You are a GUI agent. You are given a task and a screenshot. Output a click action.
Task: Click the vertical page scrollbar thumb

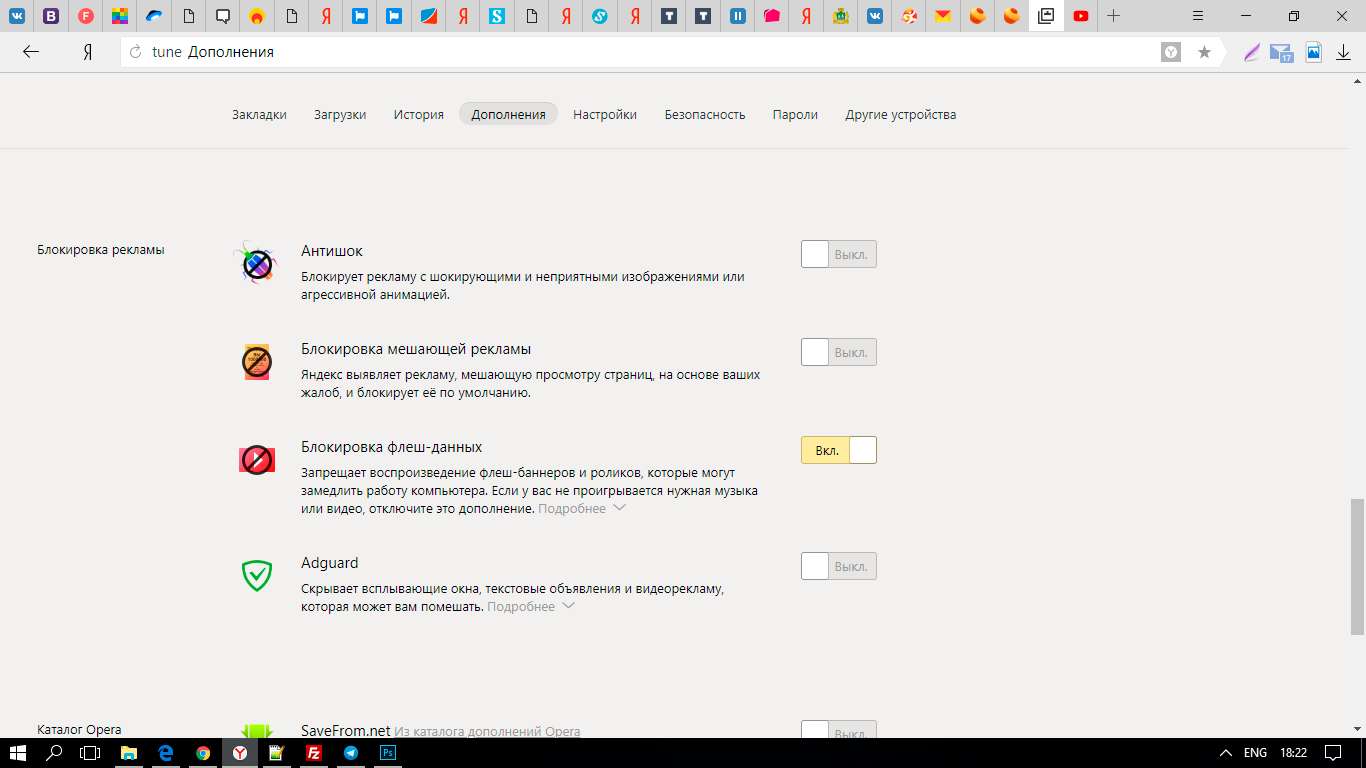point(1357,566)
